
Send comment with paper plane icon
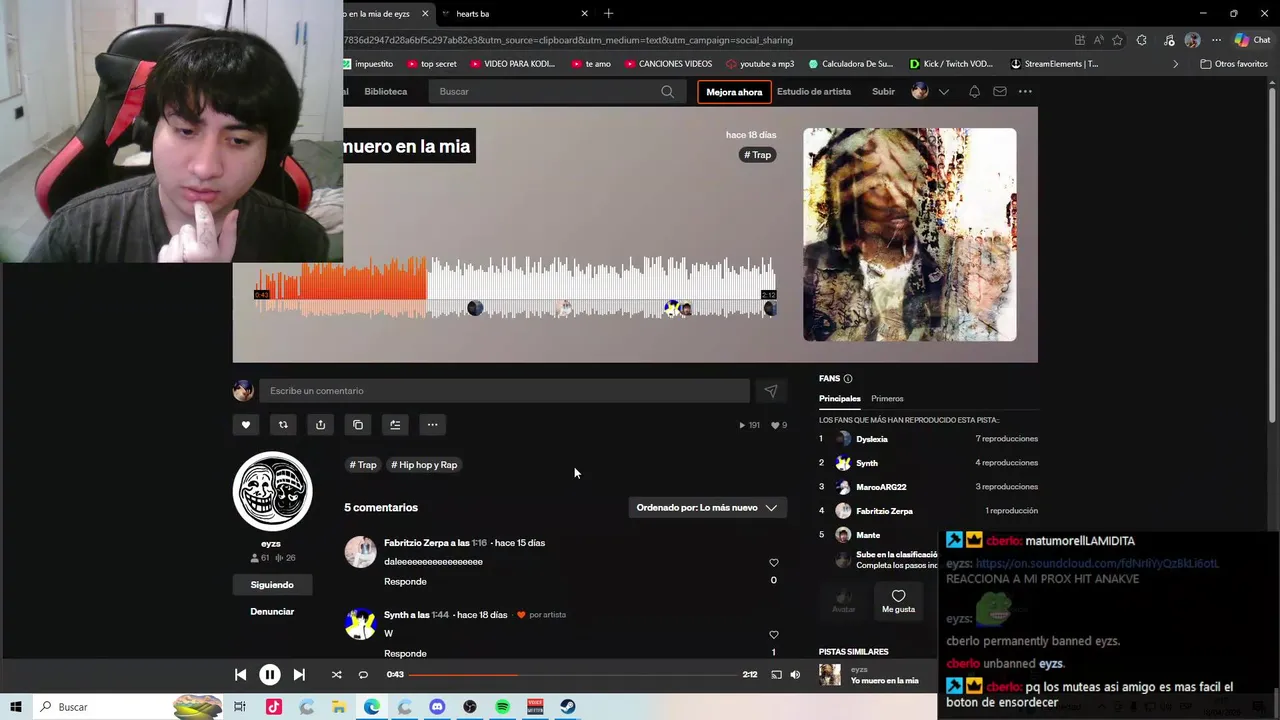[770, 391]
